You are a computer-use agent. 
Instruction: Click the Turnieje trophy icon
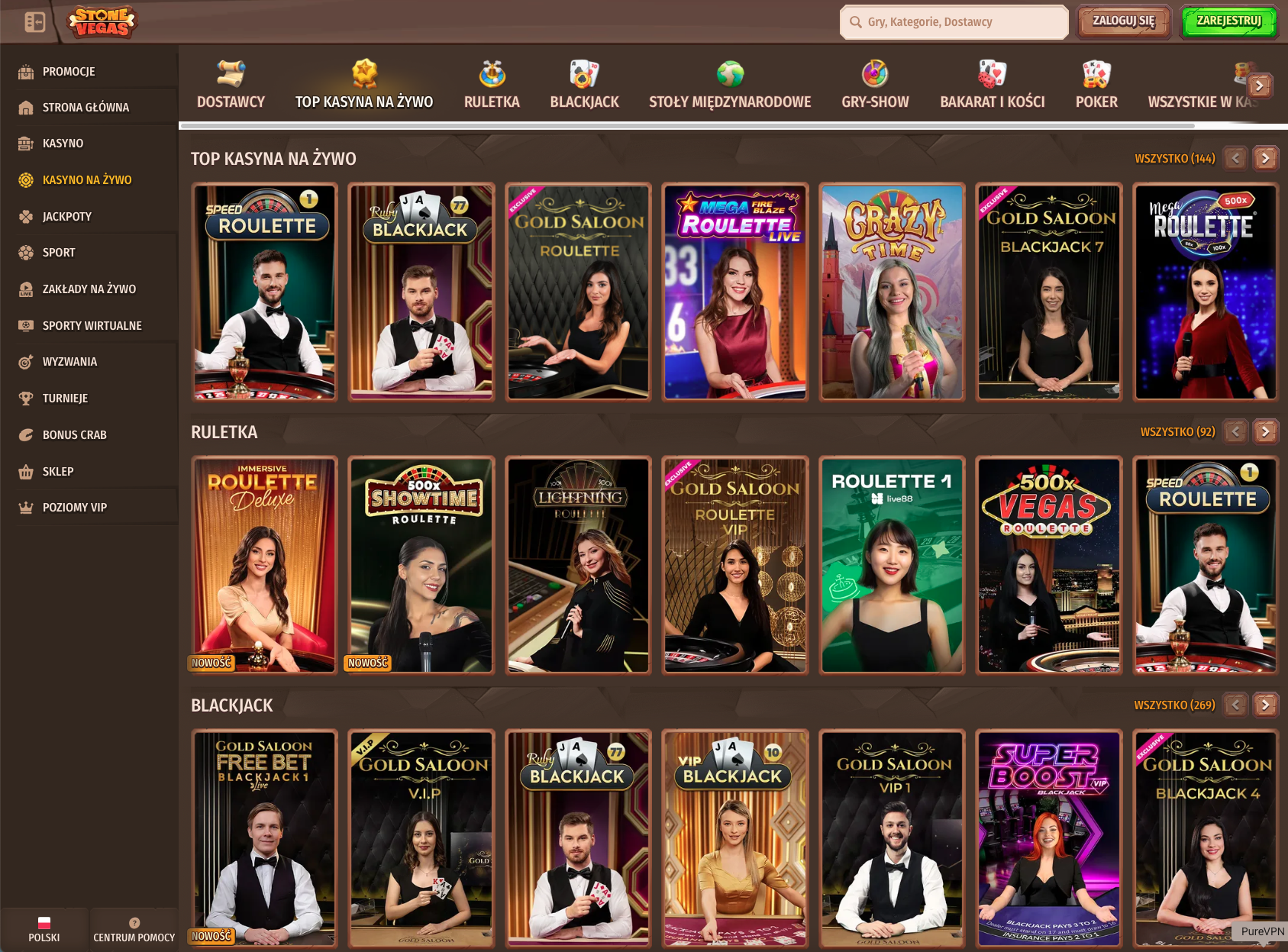26,399
